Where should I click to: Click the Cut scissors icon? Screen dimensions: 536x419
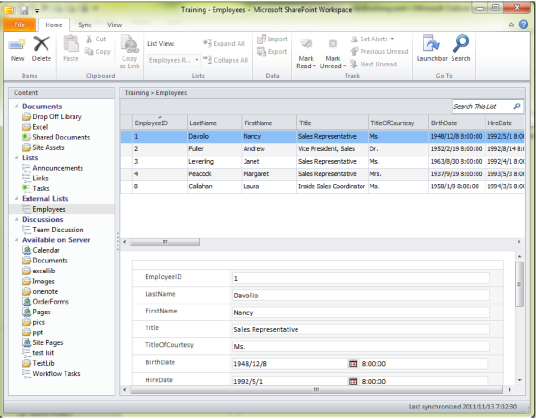pyautogui.click(x=89, y=39)
